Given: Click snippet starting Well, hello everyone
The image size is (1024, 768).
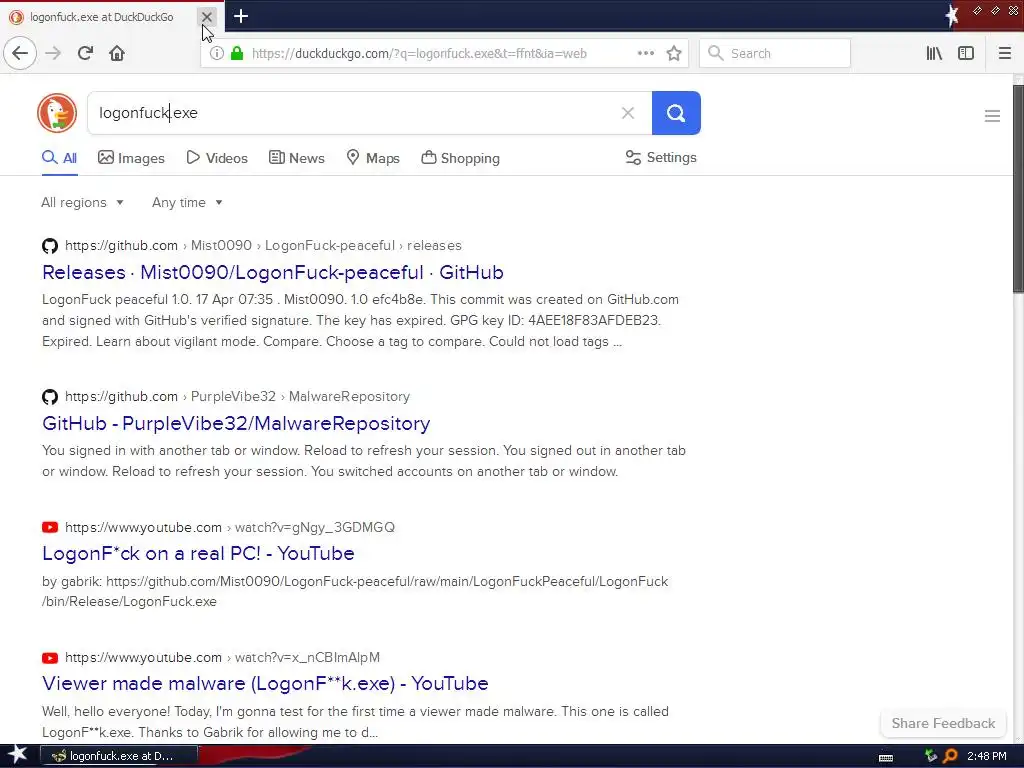Looking at the screenshot, I should (355, 722).
